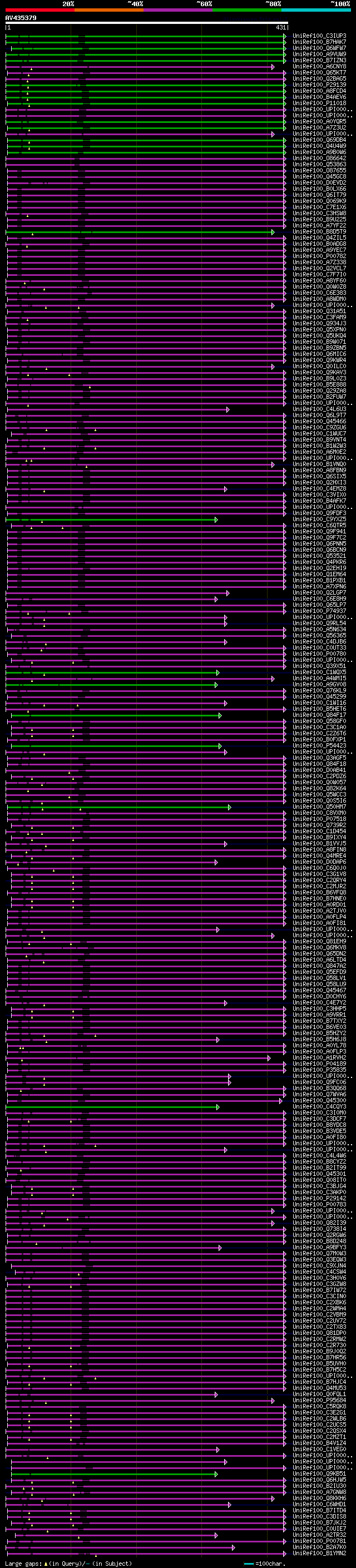356x1568 pixels.
Task: Click the purple alignment bar of UniRef100_B9U225
Action: (146, 220)
